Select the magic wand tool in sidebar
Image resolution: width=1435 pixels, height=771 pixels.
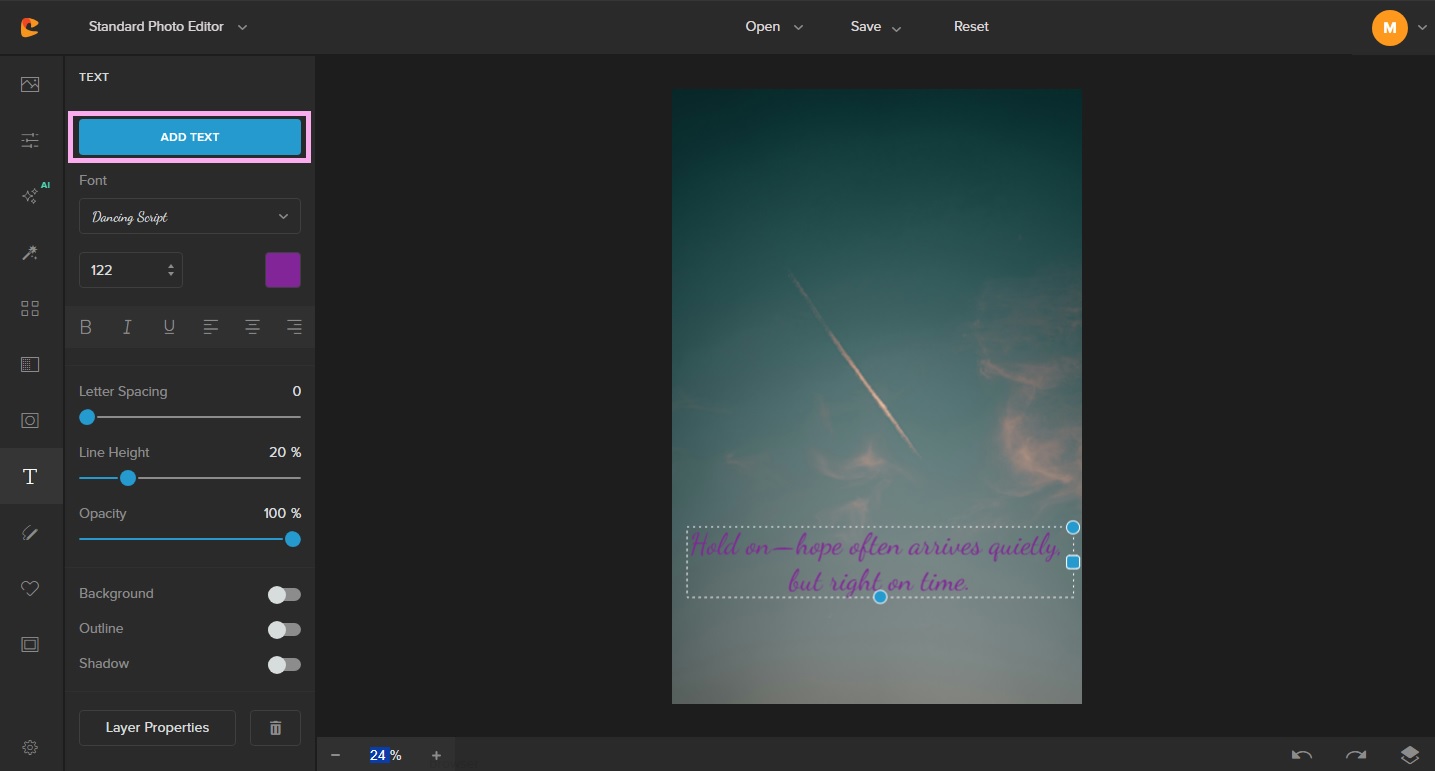click(x=30, y=253)
